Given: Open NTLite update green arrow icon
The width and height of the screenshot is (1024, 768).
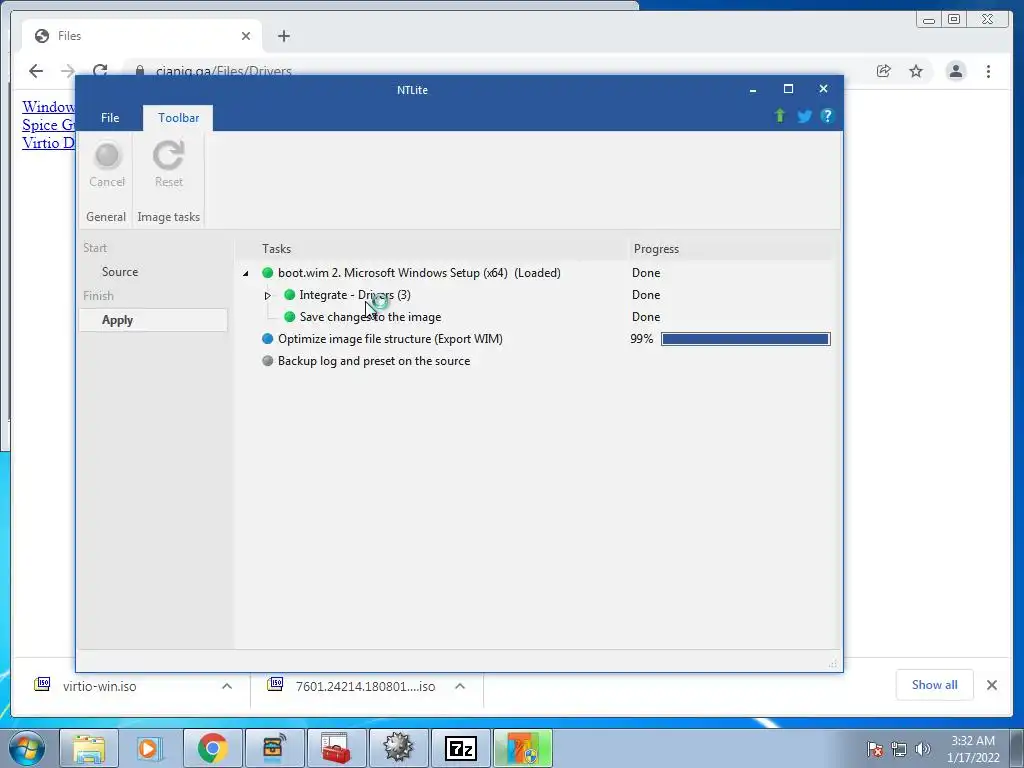Looking at the screenshot, I should tap(780, 116).
